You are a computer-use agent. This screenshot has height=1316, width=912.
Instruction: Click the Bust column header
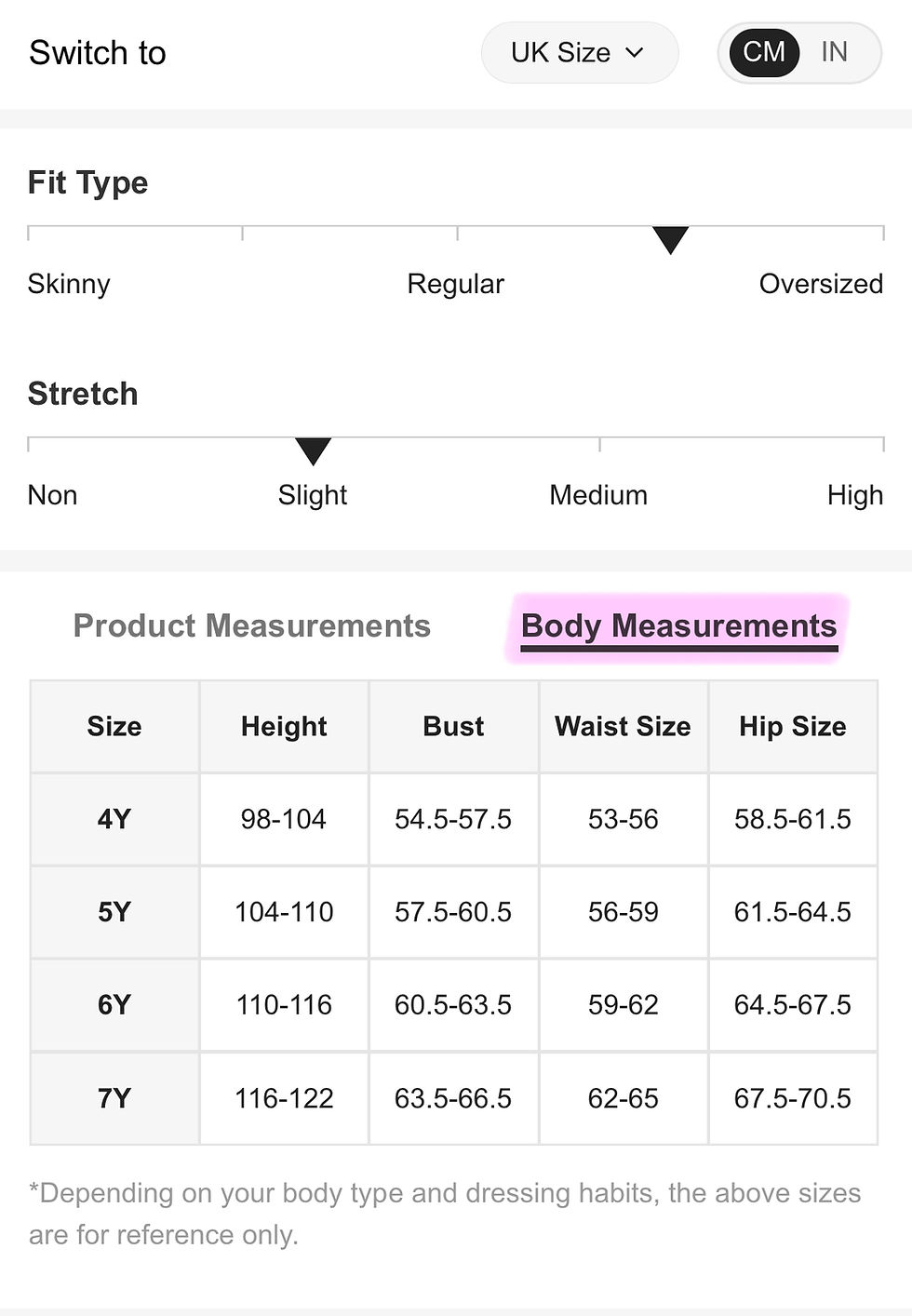(x=453, y=726)
